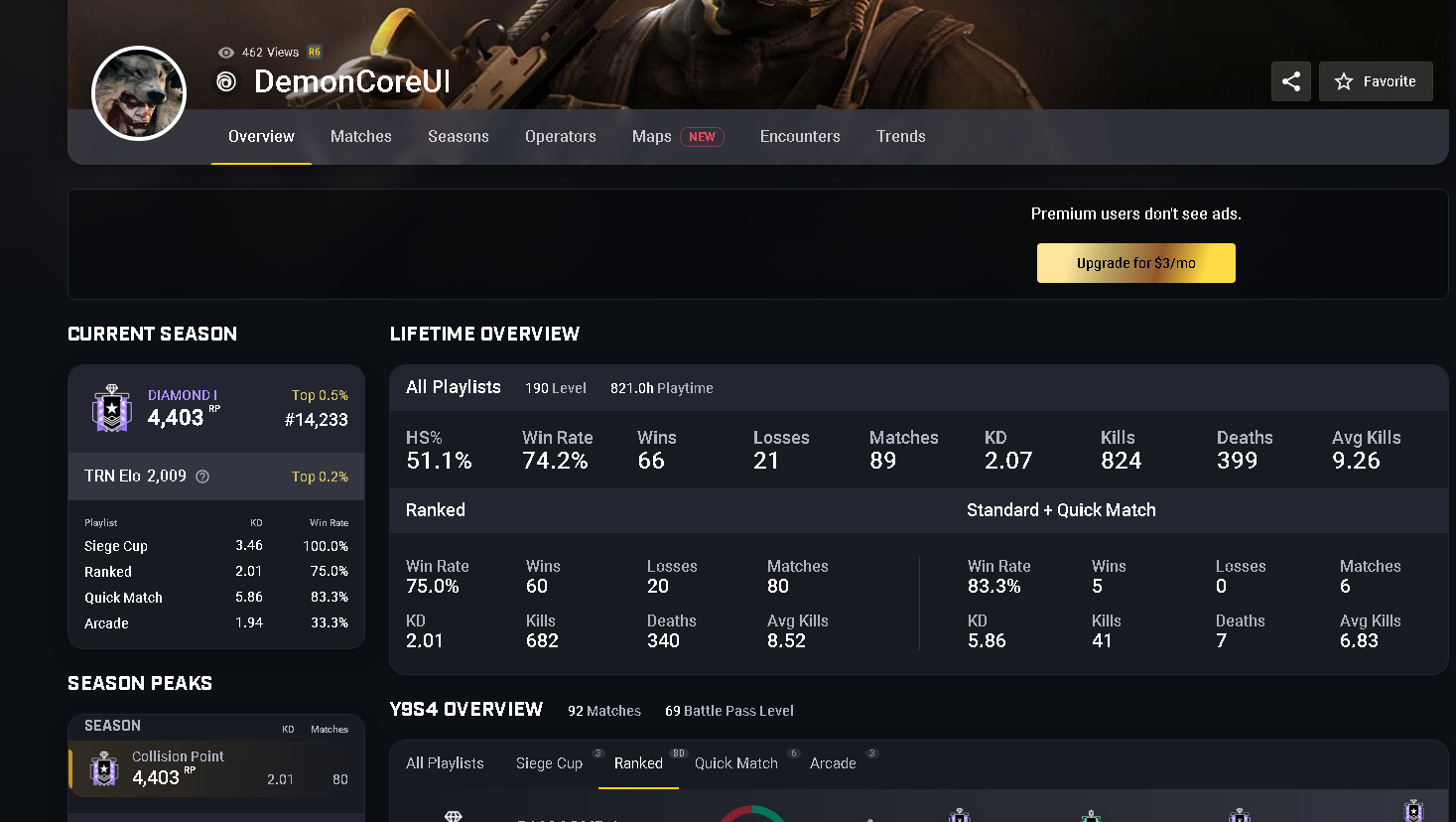The height and width of the screenshot is (822, 1456).
Task: Click the Ubisoft platform icon beside username
Action: [x=226, y=82]
